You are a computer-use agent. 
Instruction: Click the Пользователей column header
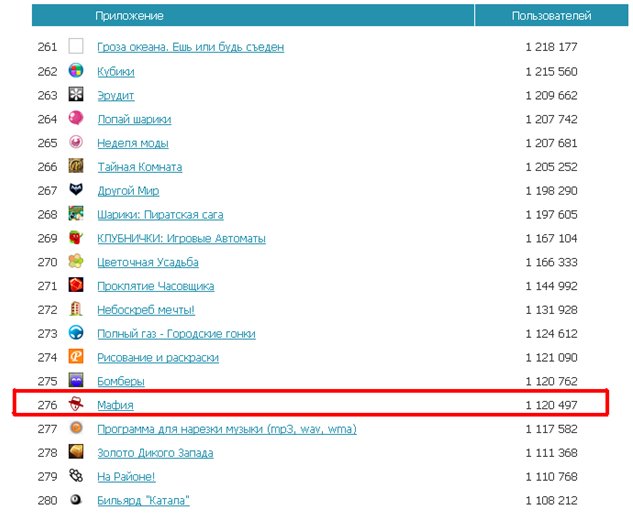pos(551,16)
